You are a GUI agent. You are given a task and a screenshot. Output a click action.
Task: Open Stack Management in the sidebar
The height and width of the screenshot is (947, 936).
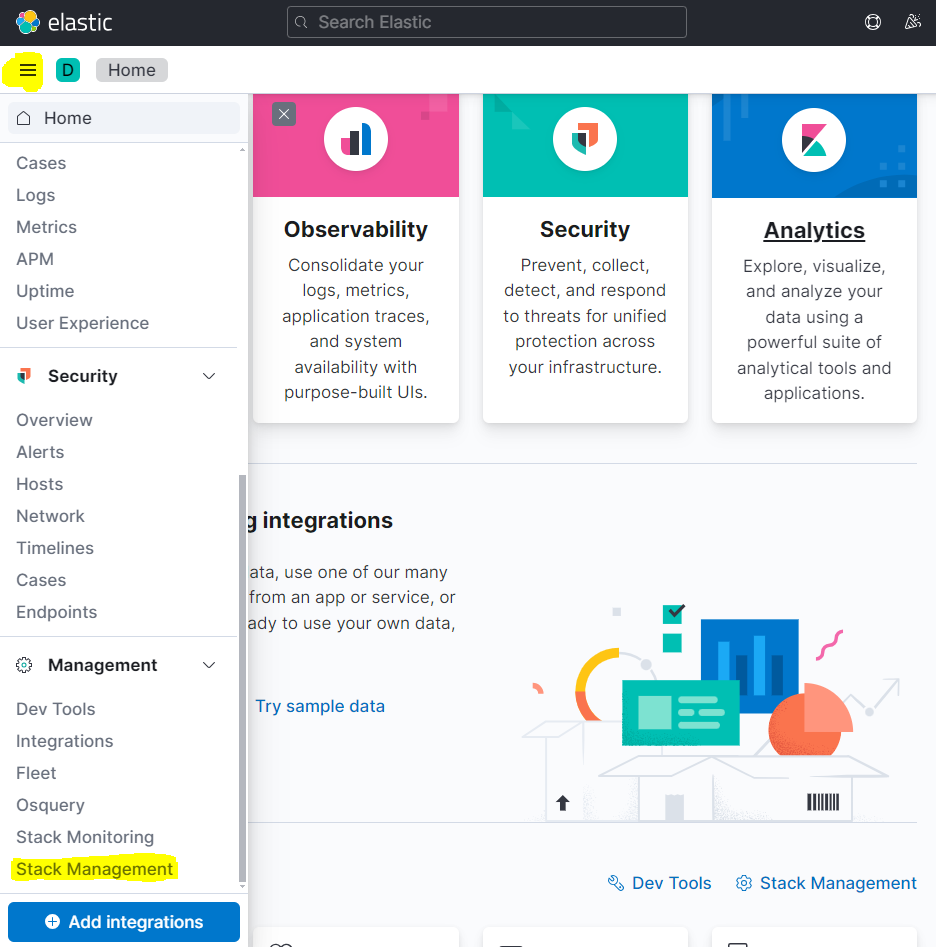[94, 869]
